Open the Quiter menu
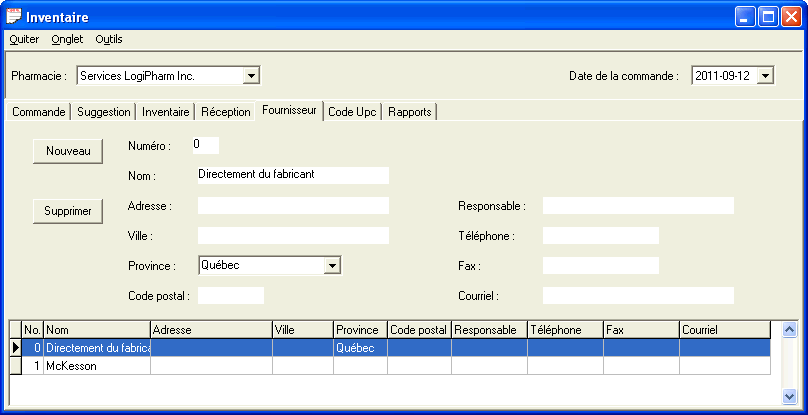 pyautogui.click(x=24, y=39)
